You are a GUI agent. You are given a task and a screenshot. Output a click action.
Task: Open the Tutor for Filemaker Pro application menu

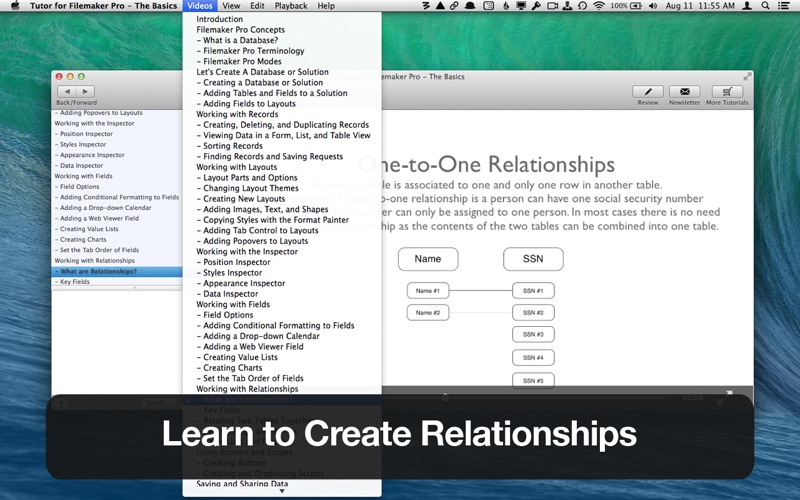(x=104, y=6)
